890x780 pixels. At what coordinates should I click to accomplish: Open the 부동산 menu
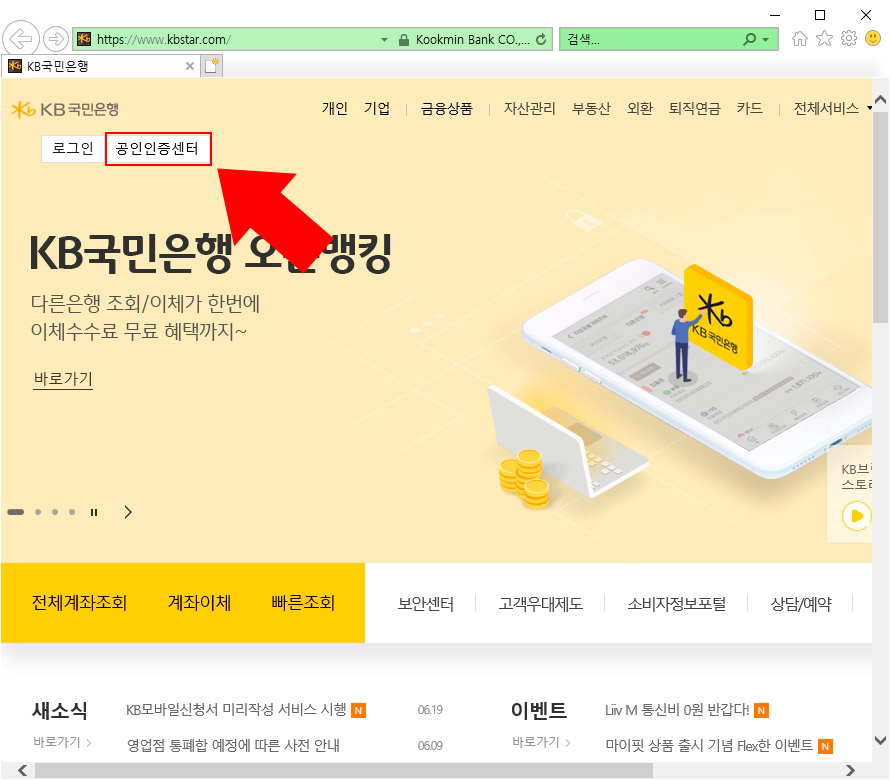click(x=591, y=108)
